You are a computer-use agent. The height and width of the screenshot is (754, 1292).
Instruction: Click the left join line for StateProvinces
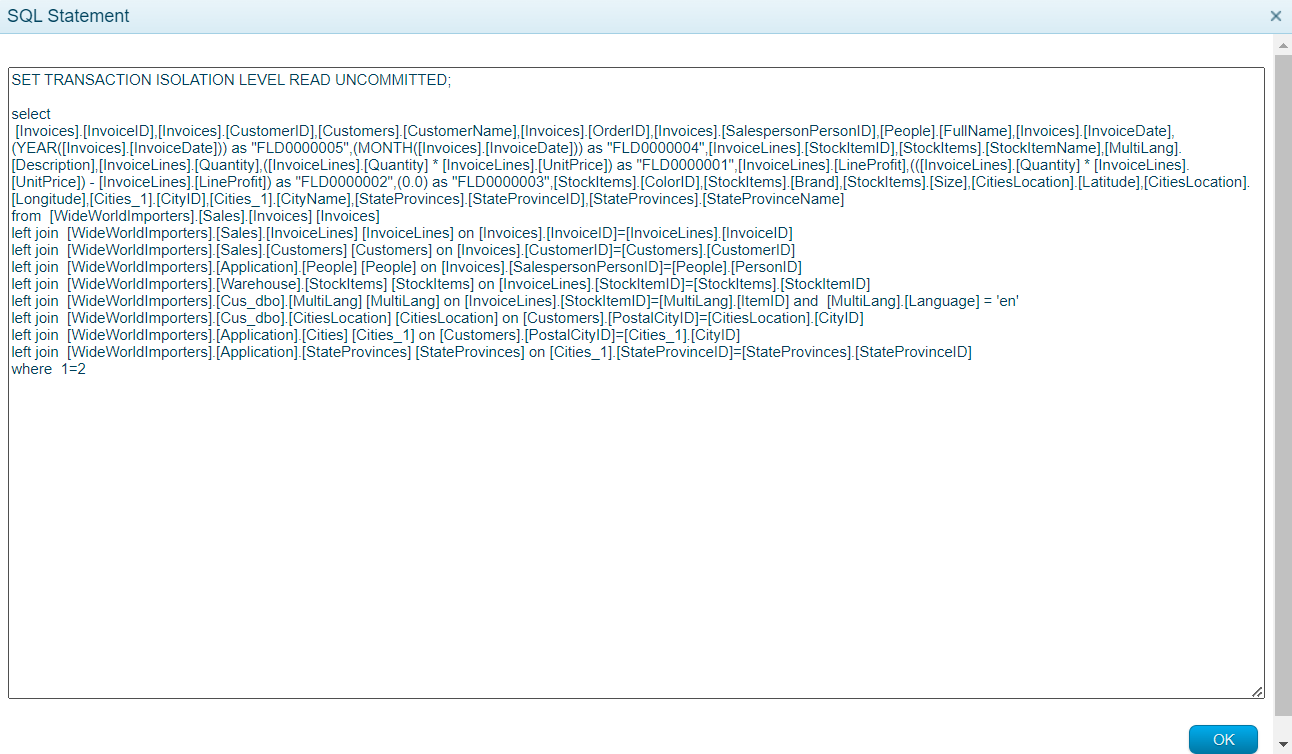490,352
